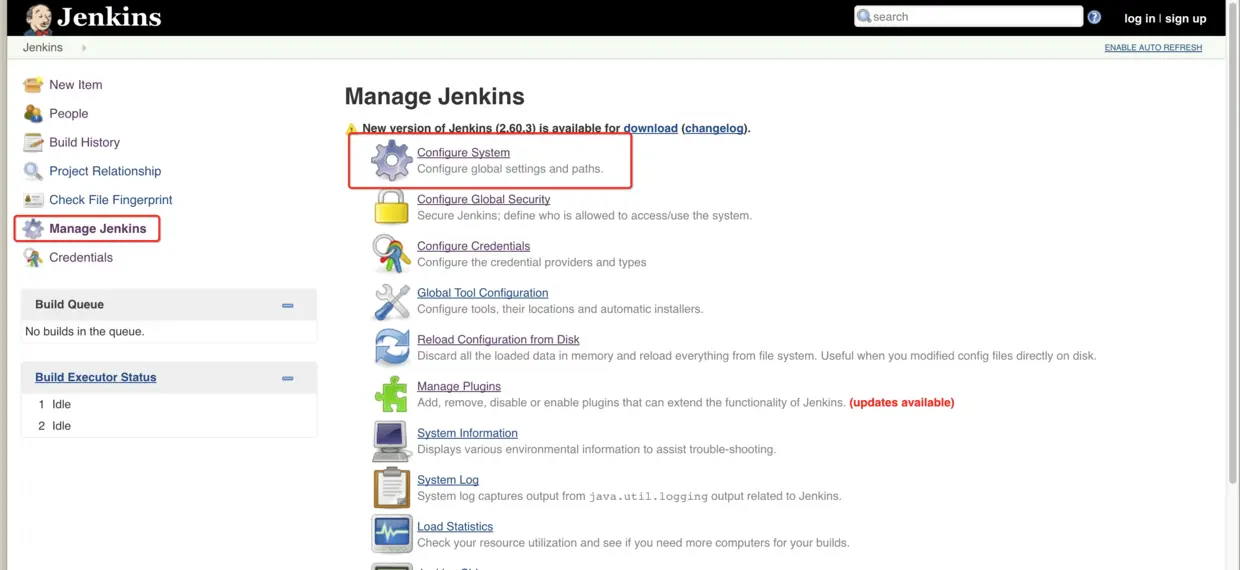Click the sign up link
Viewport: 1240px width, 570px height.
point(1186,18)
